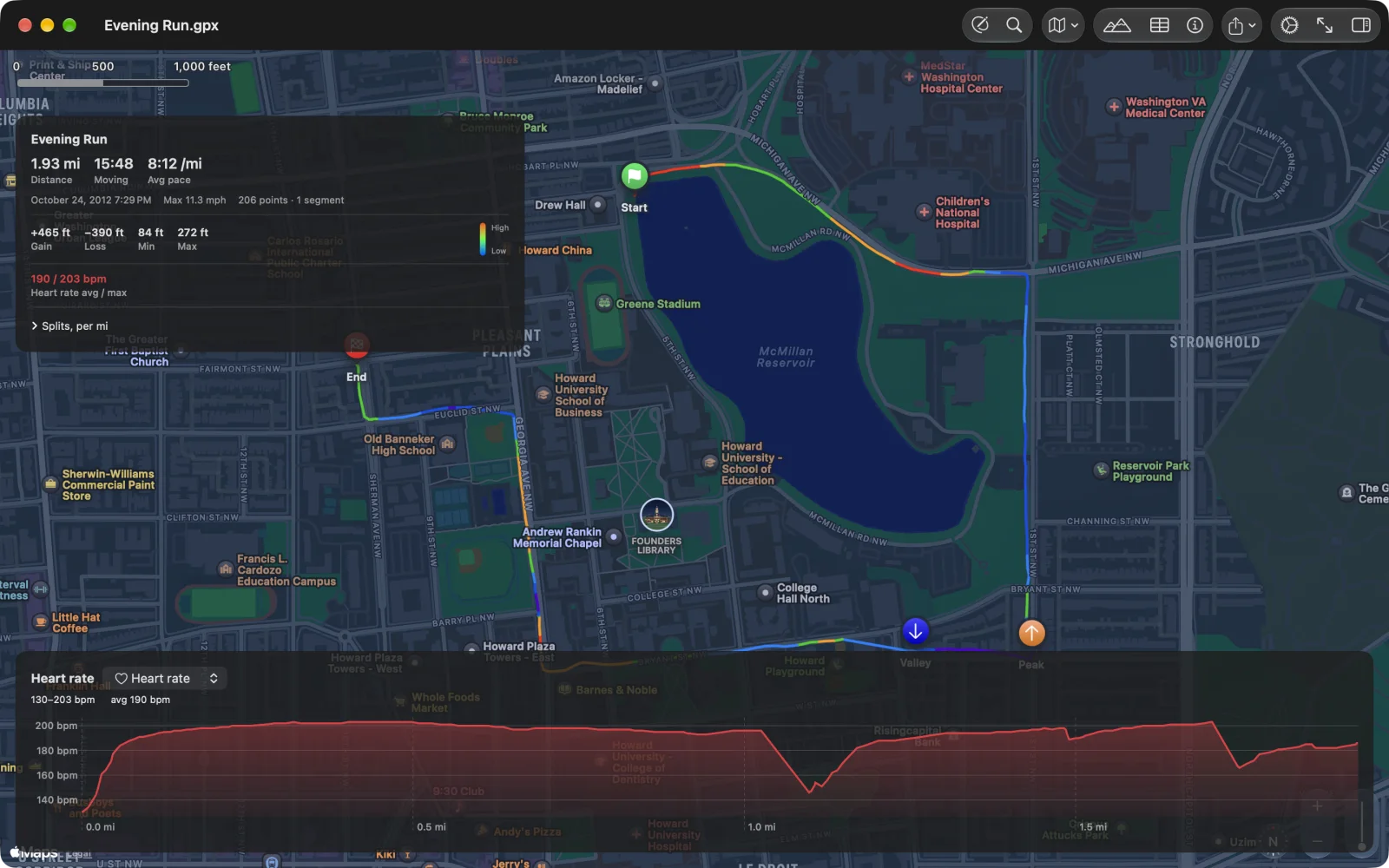The width and height of the screenshot is (1389, 868).
Task: Click the 15:48 moving time value
Action: 114,163
